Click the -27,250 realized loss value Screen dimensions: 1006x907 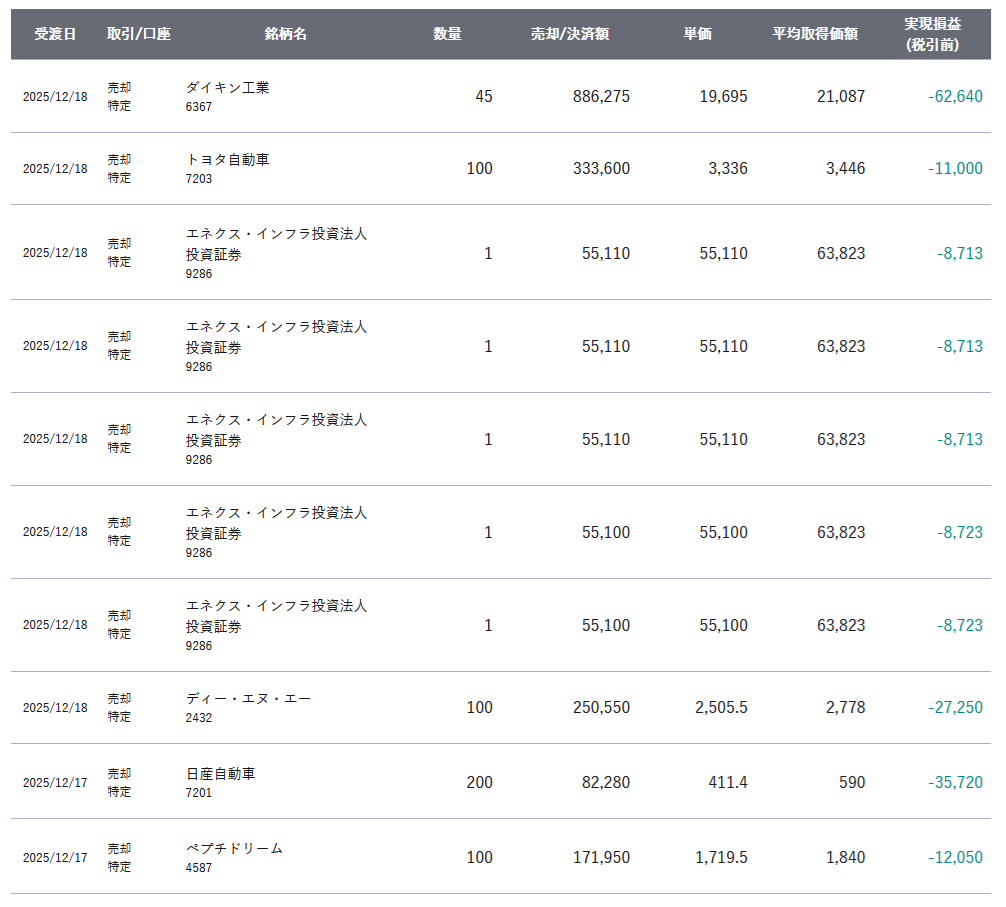(955, 708)
